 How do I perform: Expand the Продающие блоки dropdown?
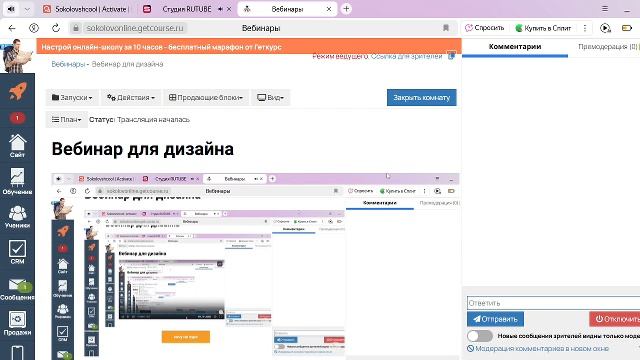coord(206,98)
